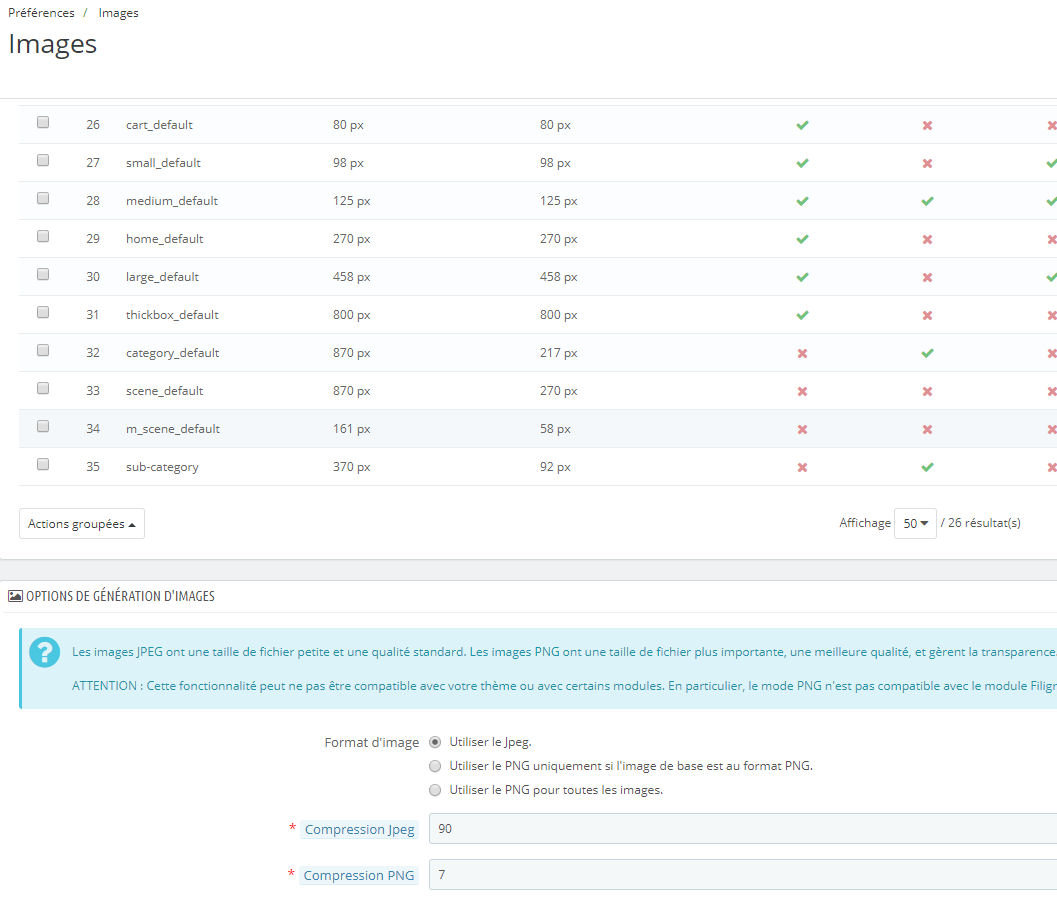Click first status column cross for m_scene_default
This screenshot has width=1057, height=897.
click(x=802, y=429)
